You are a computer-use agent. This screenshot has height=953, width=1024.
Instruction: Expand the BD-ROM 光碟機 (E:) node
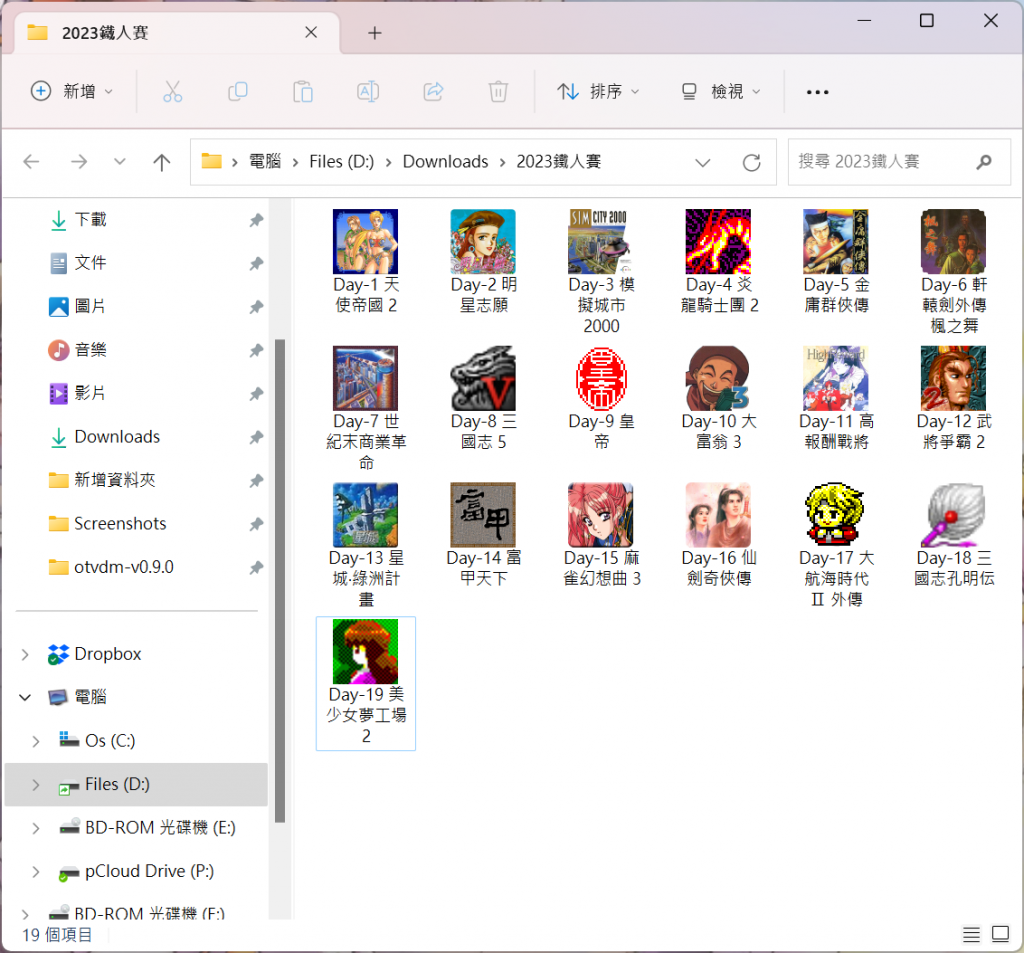click(x=36, y=828)
